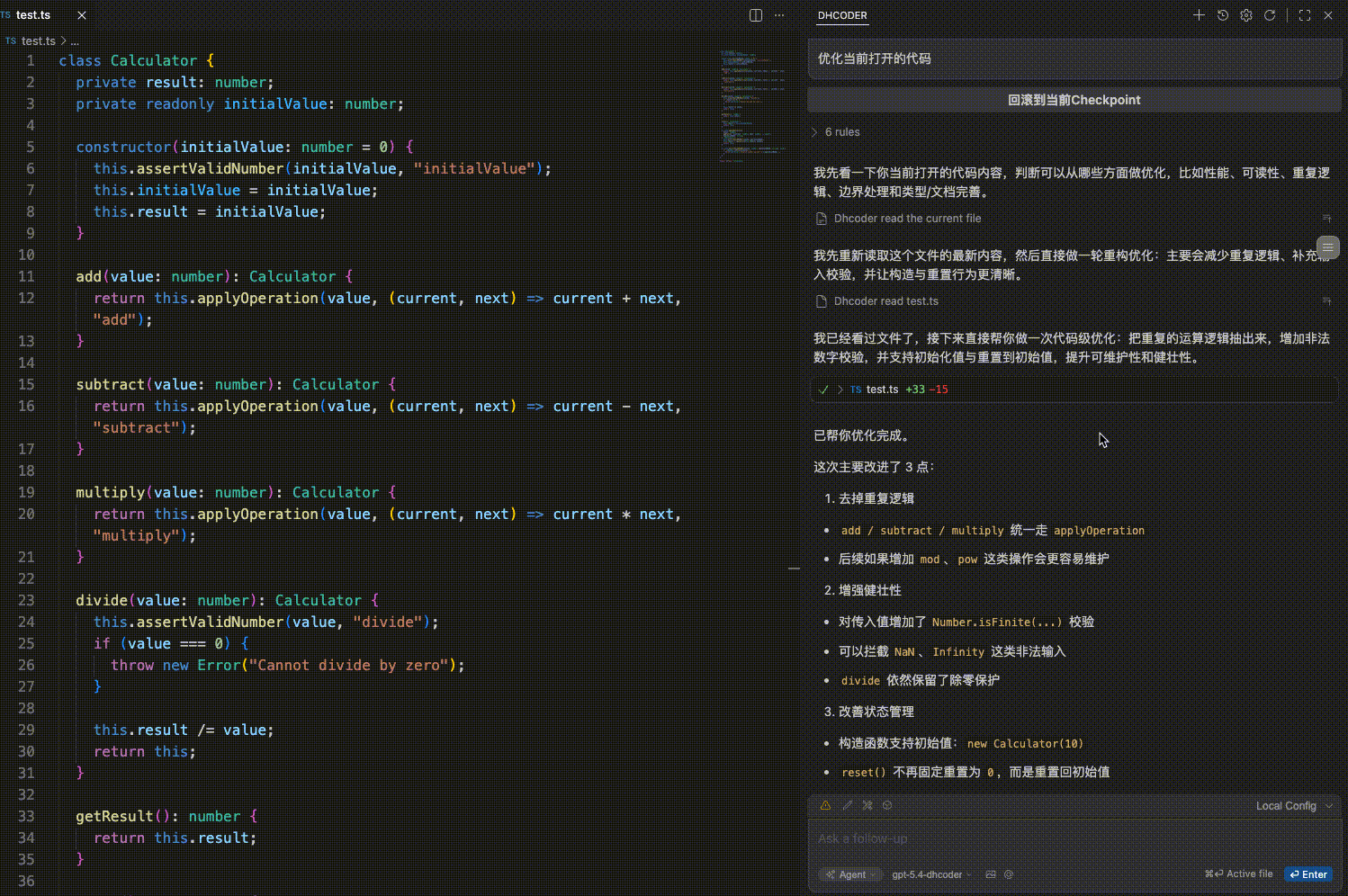
Task: Open the Agent mode dropdown
Action: (851, 874)
